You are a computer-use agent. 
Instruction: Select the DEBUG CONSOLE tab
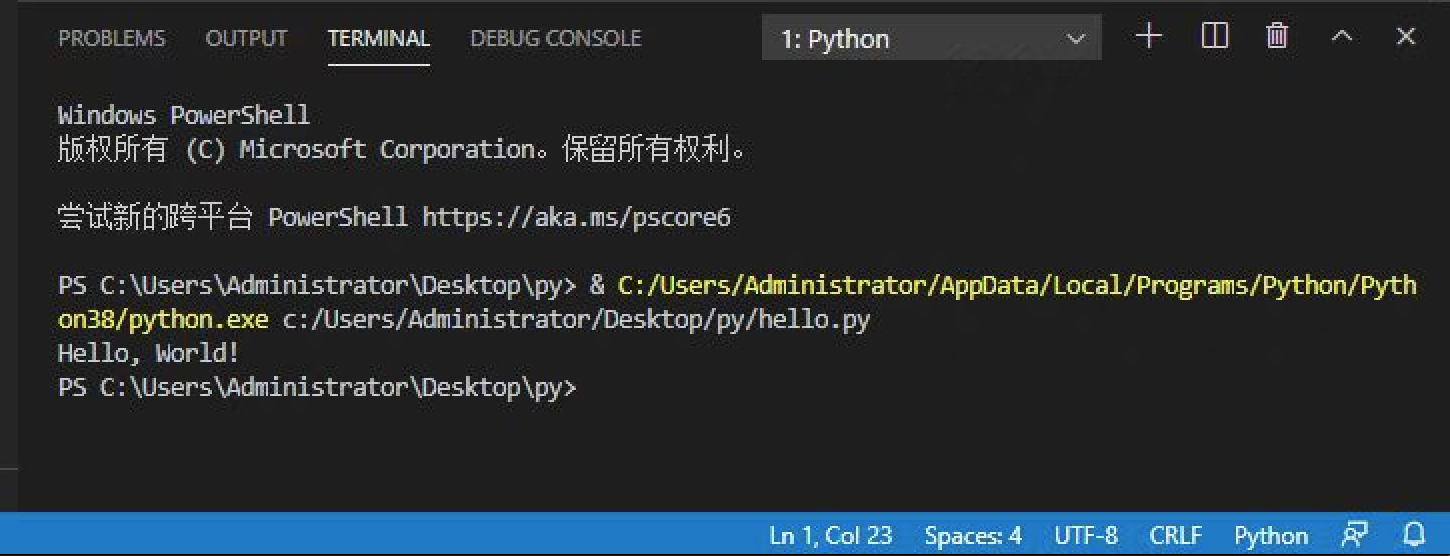pyautogui.click(x=555, y=38)
